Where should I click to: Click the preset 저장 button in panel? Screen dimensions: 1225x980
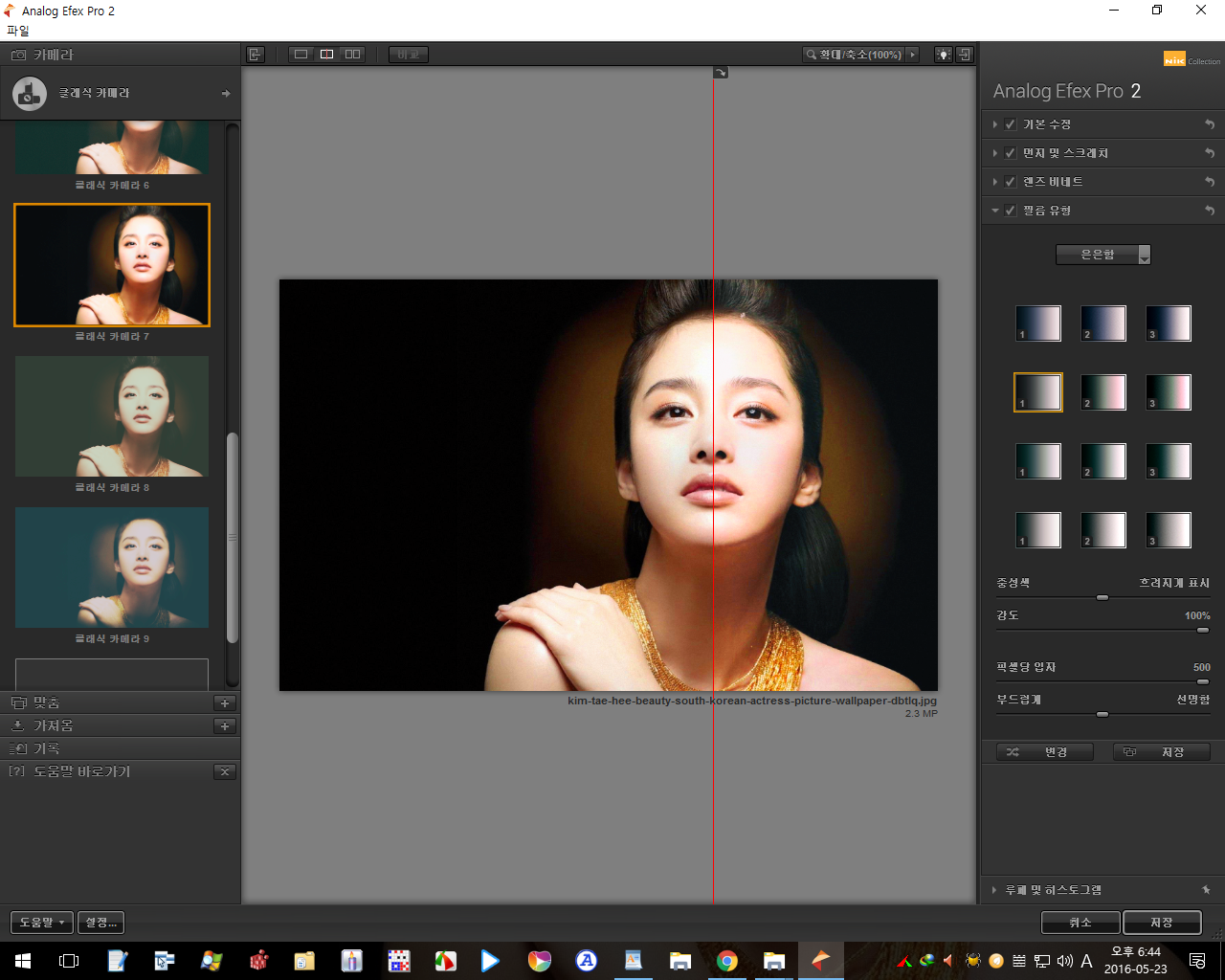[1162, 752]
